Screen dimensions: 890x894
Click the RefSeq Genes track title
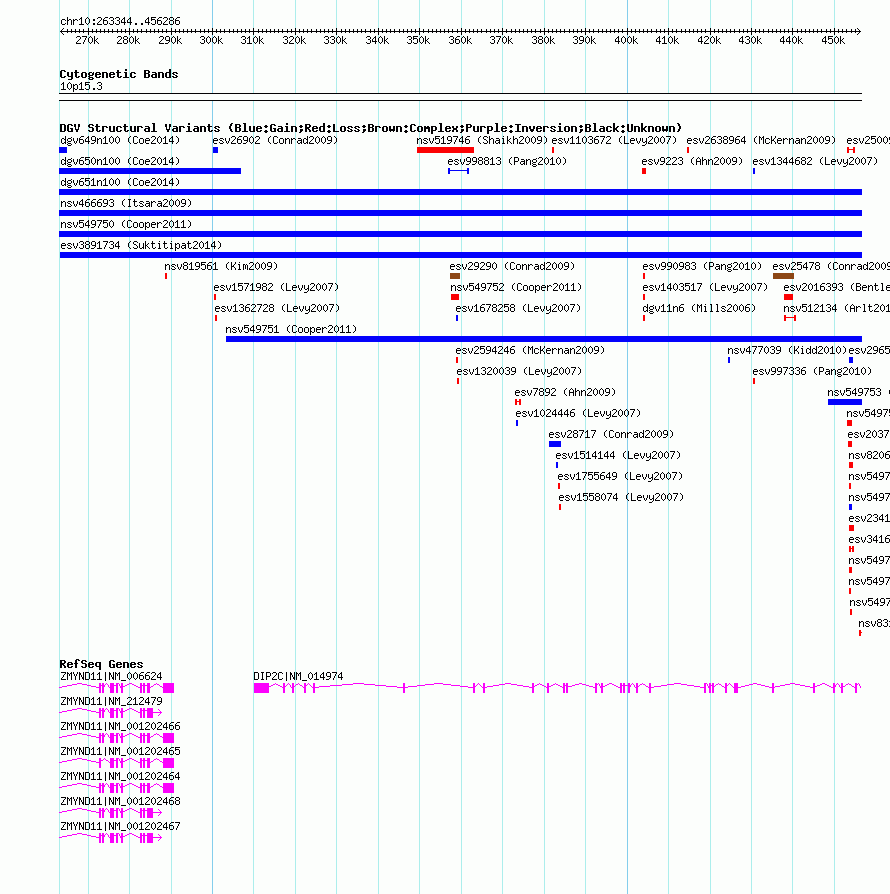coord(101,664)
